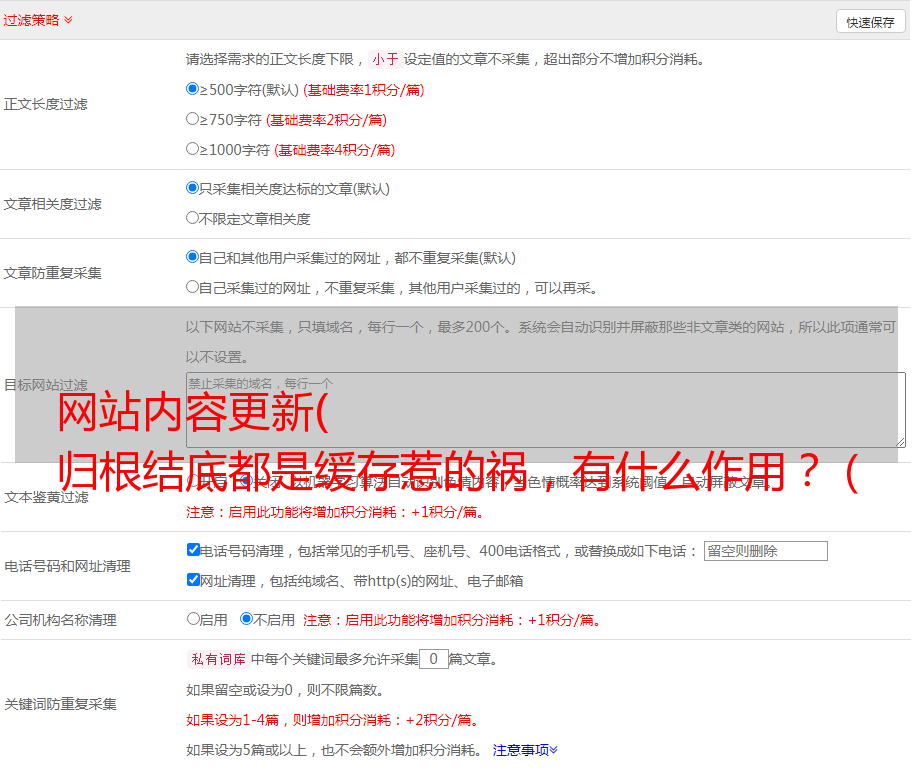The height and width of the screenshot is (768, 912).
Task: Select the ≥1000字符 length filter
Action: pos(193,149)
